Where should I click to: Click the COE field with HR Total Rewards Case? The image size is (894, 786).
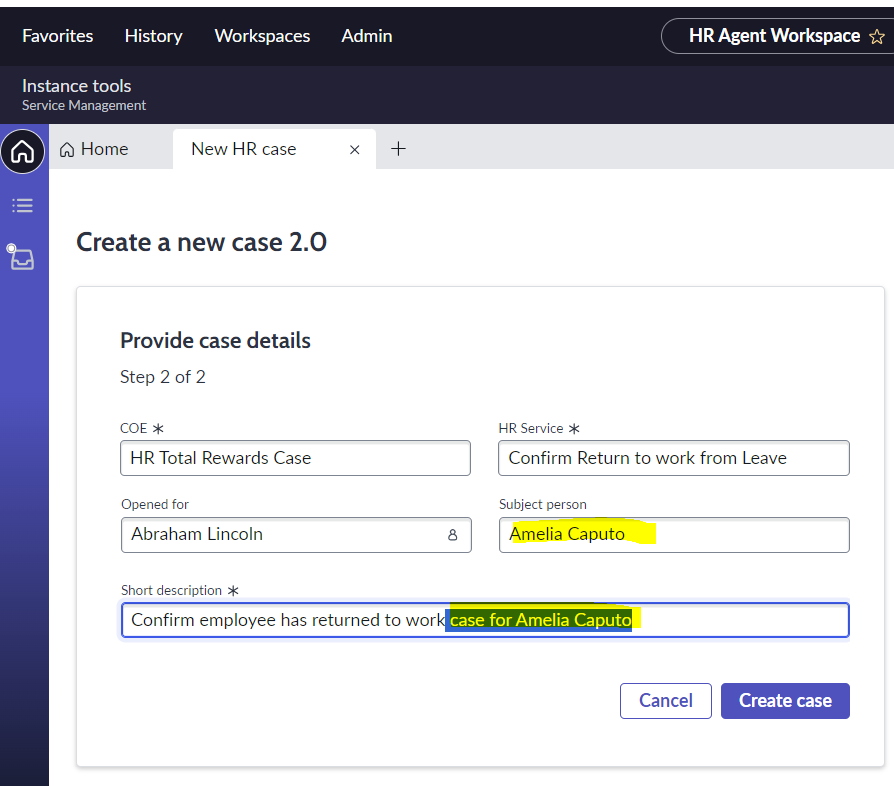(295, 458)
